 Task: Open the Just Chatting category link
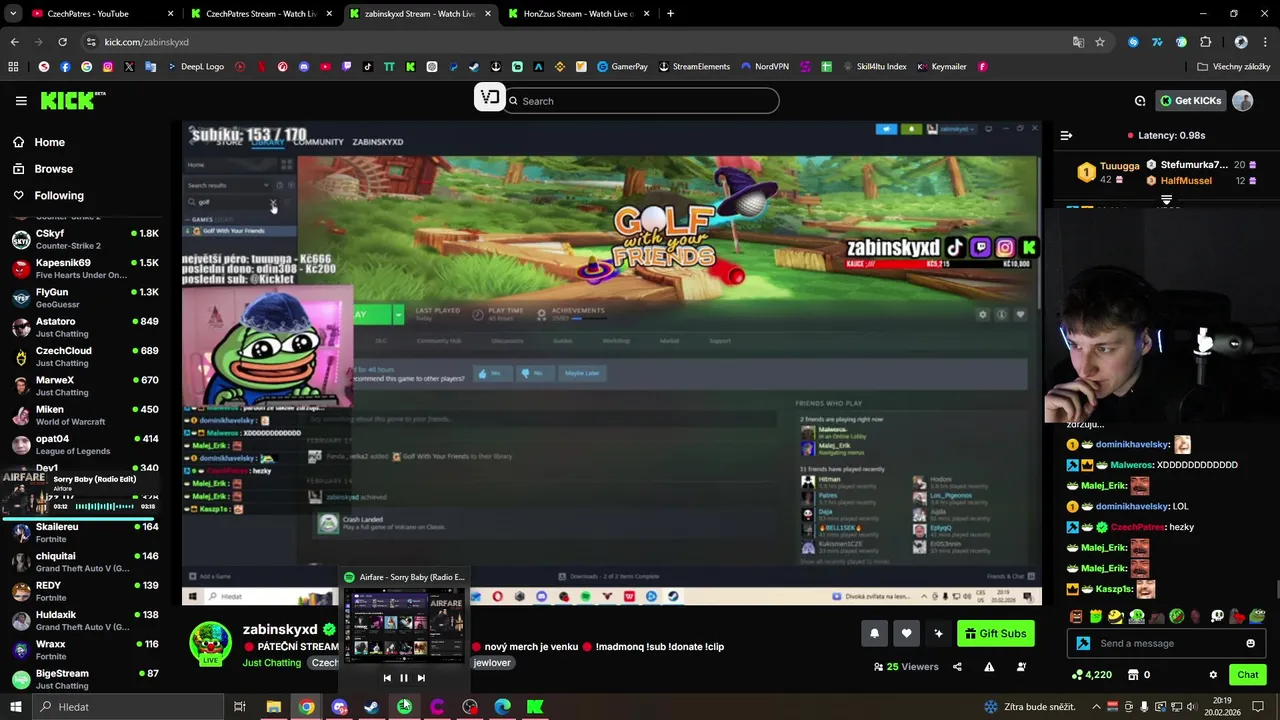[271, 663]
